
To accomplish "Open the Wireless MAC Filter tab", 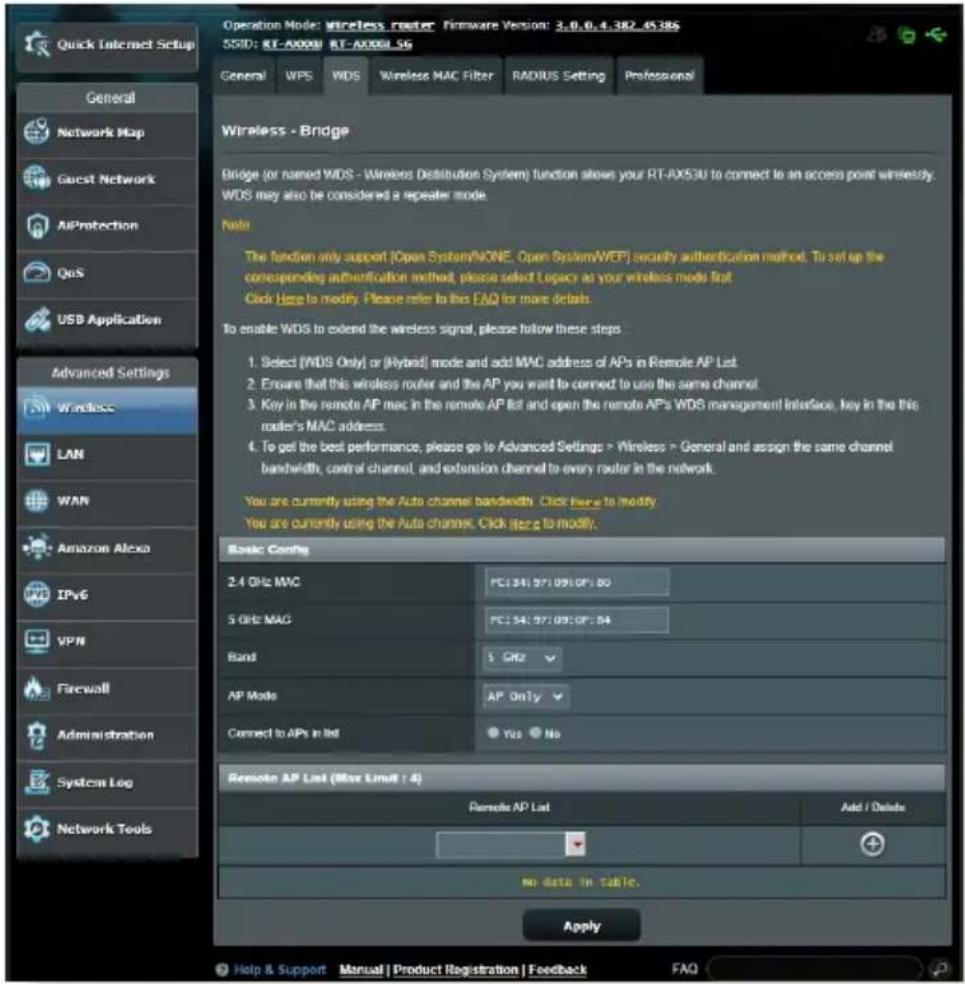I will [436, 76].
